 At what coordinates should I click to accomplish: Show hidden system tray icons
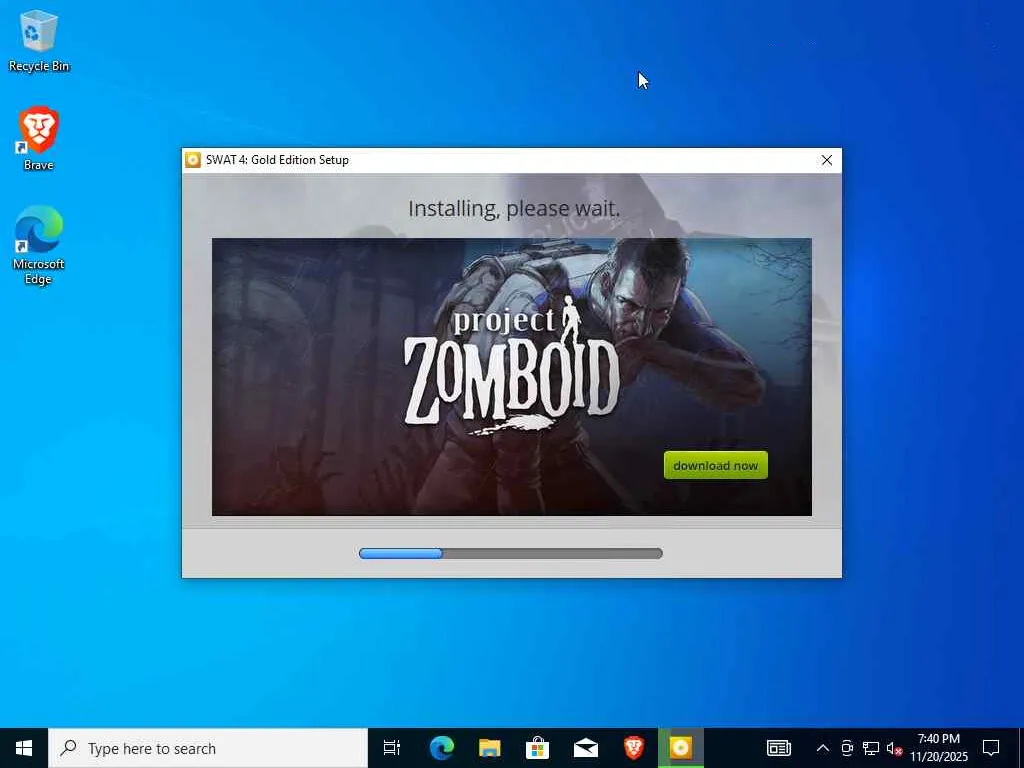pos(823,748)
